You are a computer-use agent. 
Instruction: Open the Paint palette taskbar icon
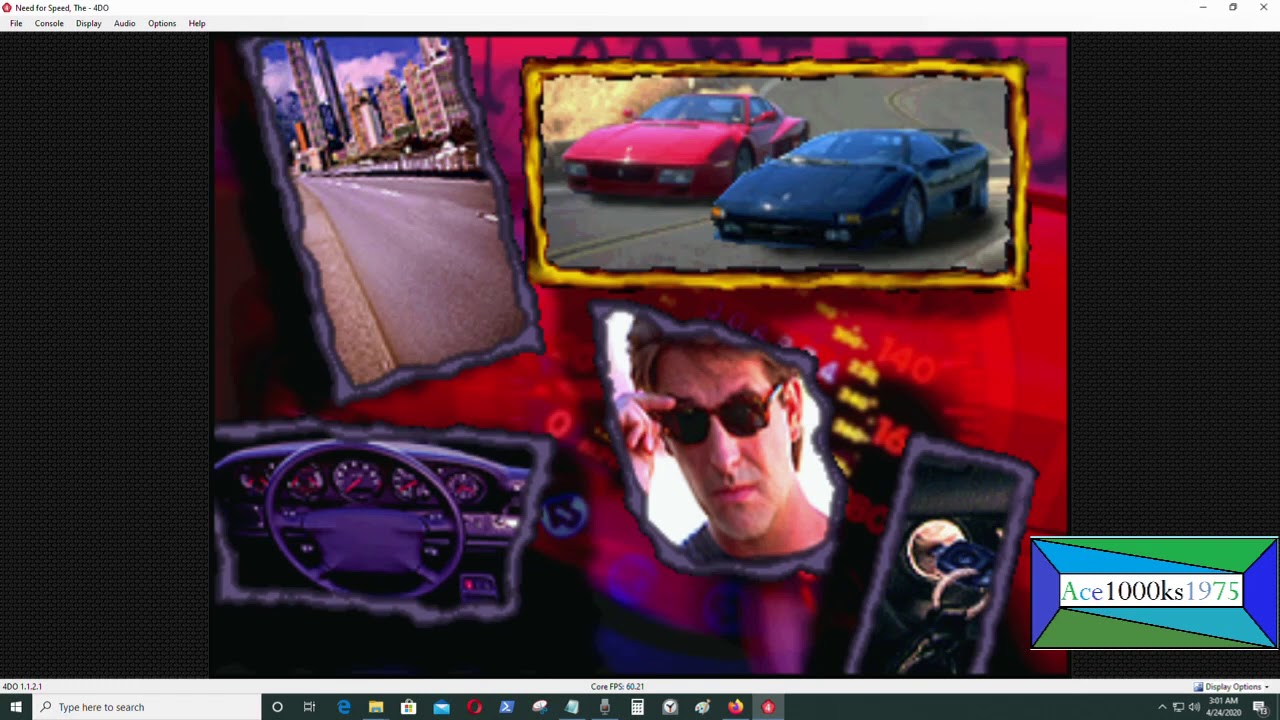(702, 707)
